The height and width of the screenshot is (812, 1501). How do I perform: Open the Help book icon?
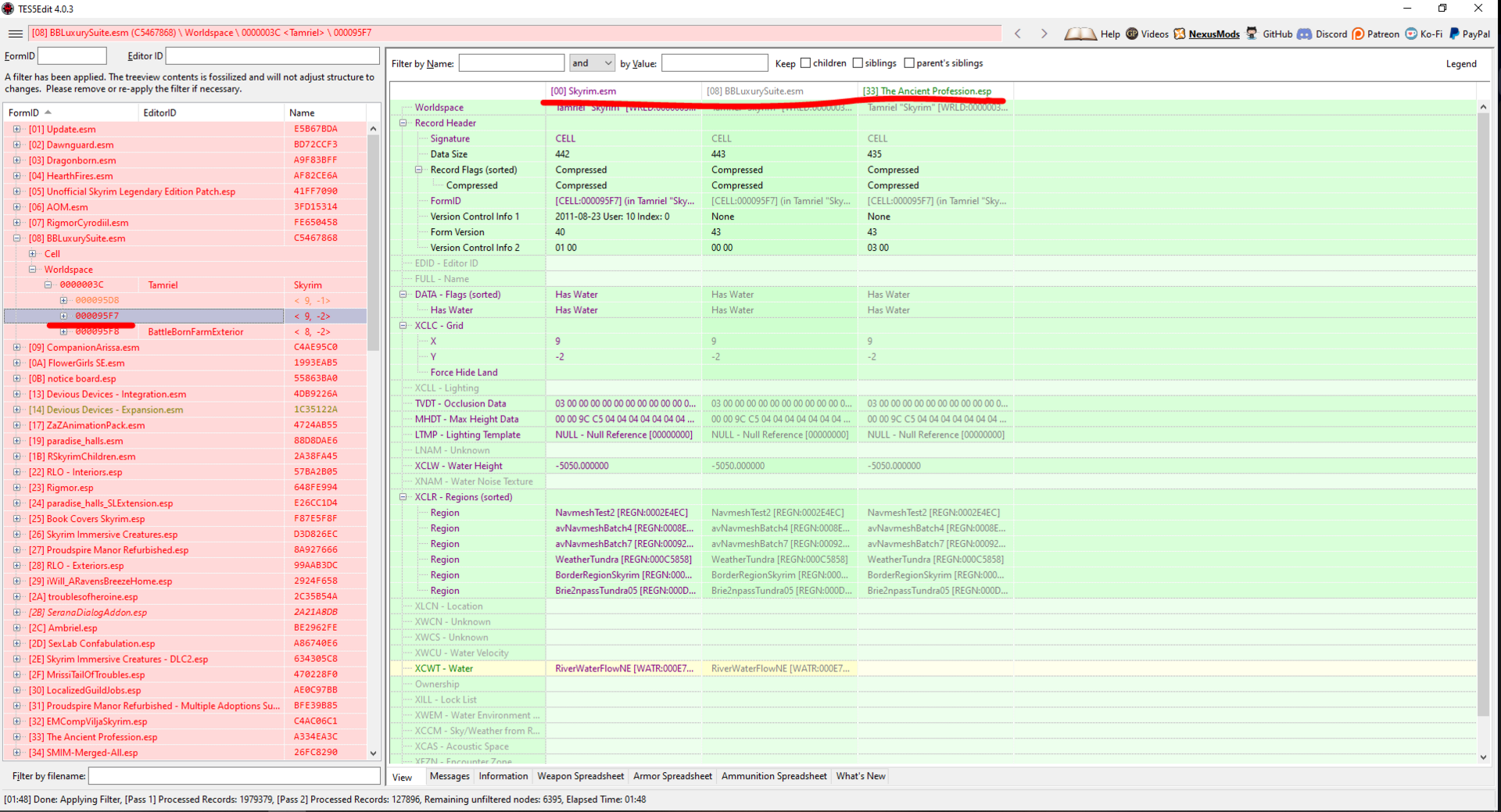click(x=1080, y=34)
